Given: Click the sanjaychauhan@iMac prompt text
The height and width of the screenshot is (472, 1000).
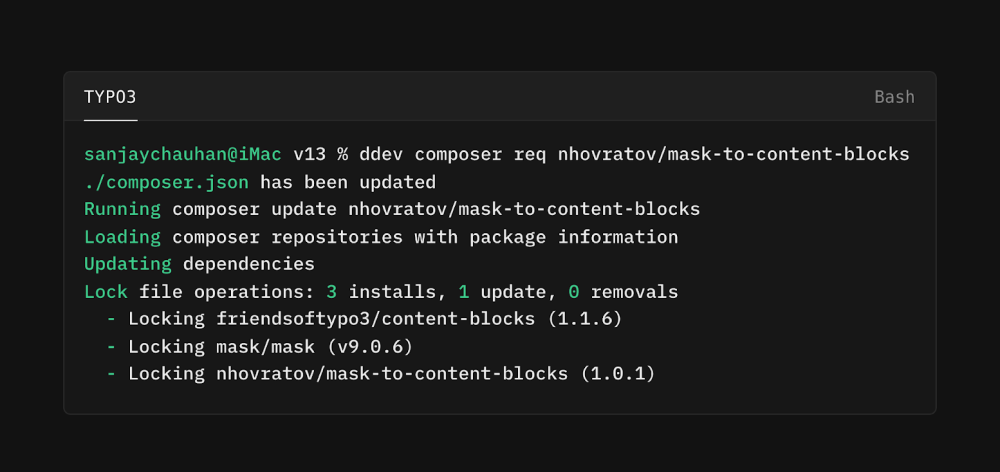Looking at the screenshot, I should click(183, 155).
